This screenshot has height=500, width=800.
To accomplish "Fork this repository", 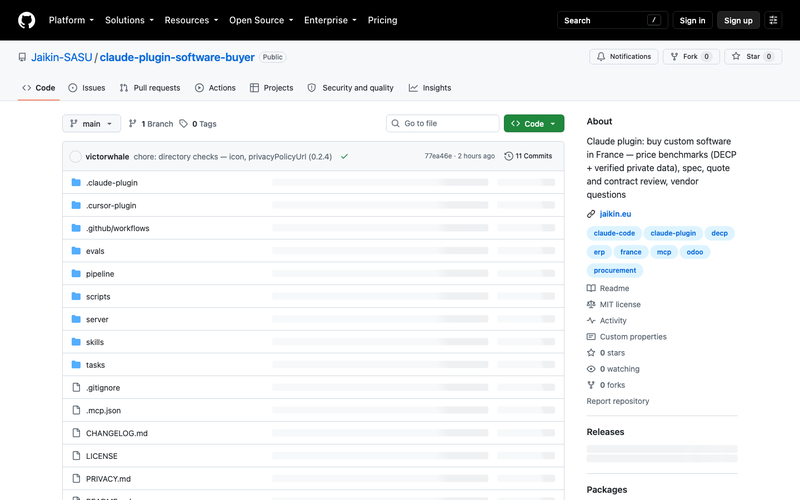I will (691, 57).
